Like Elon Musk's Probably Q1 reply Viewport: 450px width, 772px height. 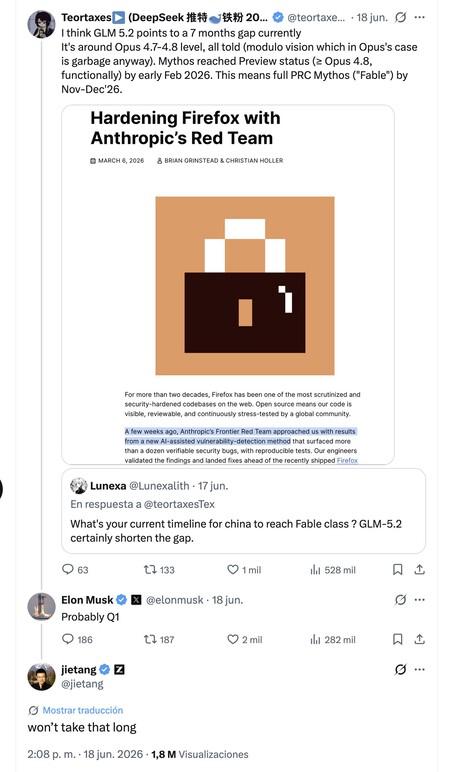click(244, 640)
